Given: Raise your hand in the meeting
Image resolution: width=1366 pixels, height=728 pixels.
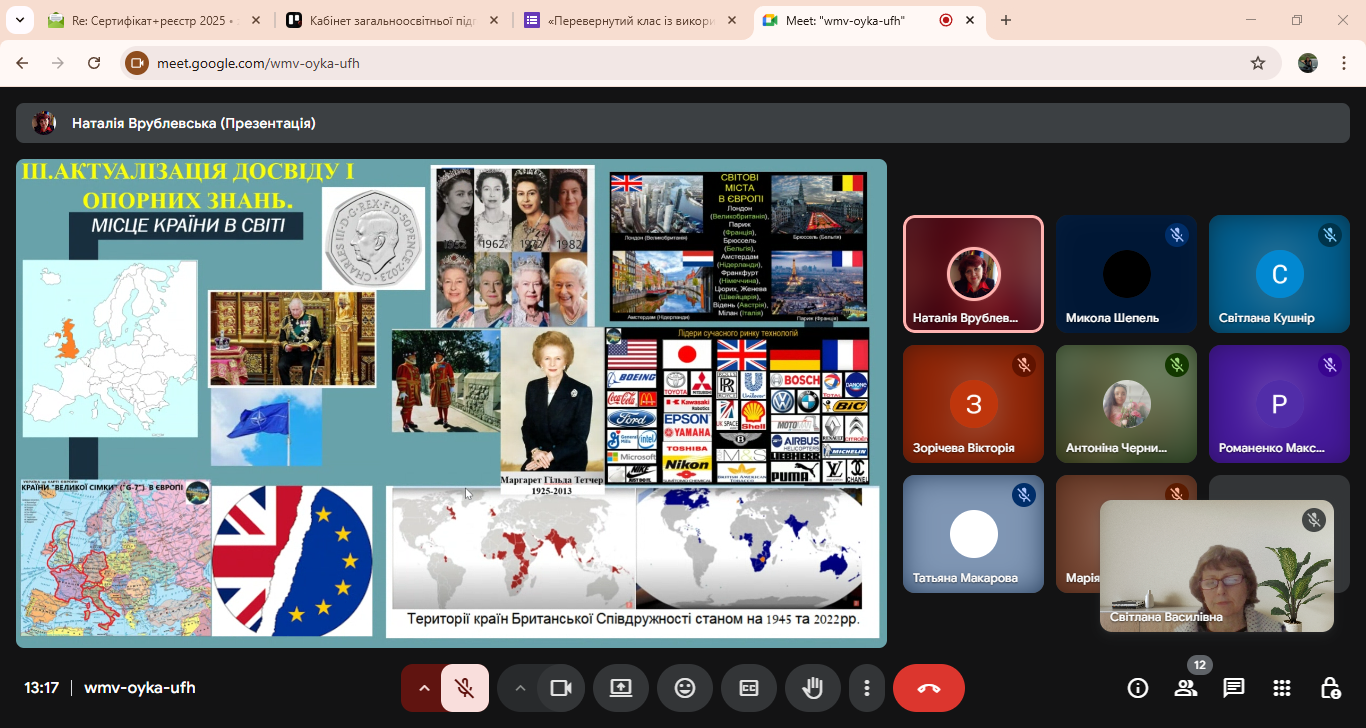Looking at the screenshot, I should pos(813,688).
